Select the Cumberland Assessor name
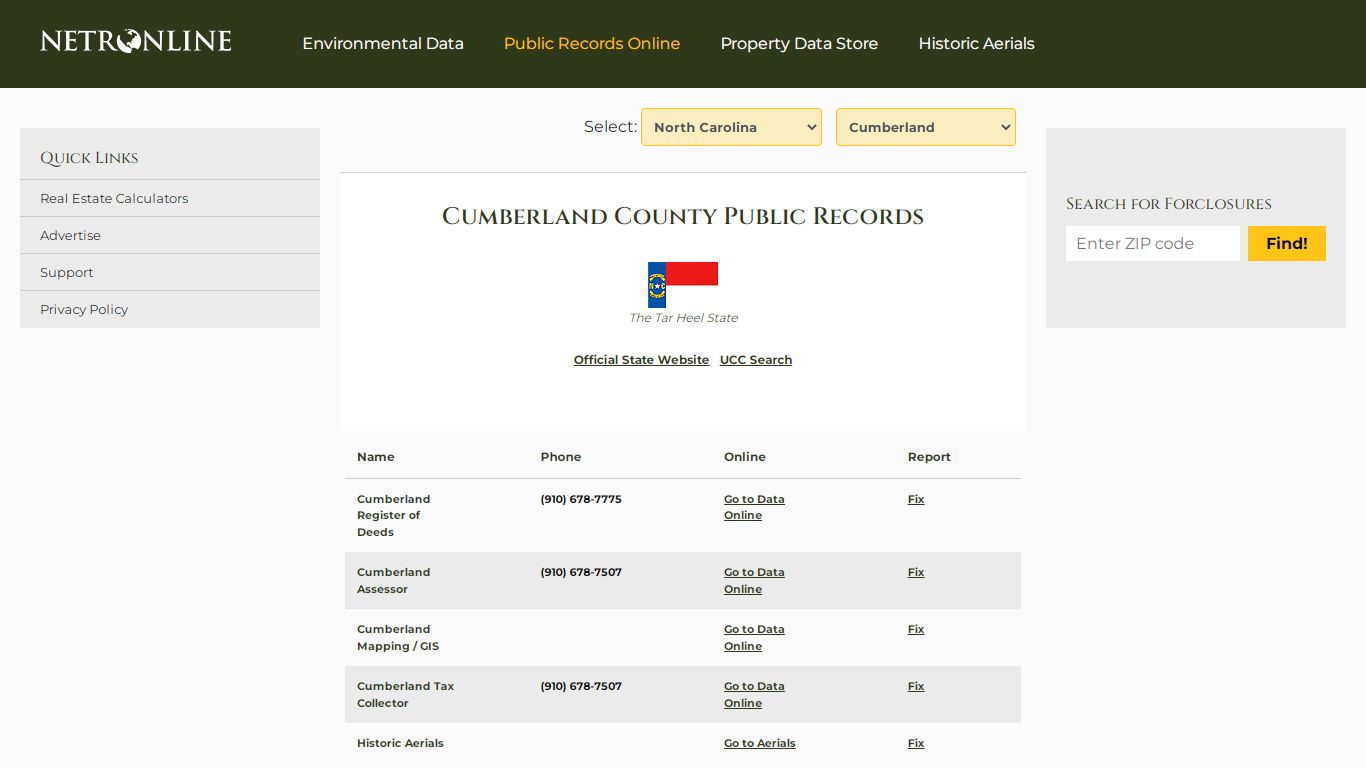Screen dimensions: 1366x768 393,581
